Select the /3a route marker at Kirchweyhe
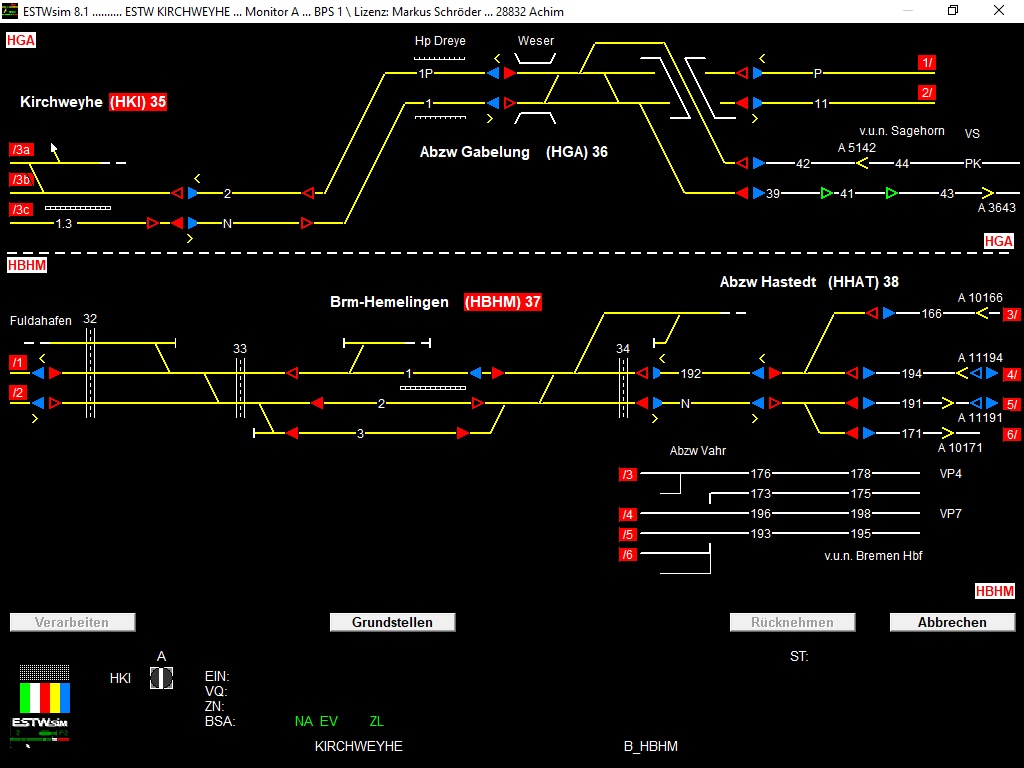Viewport: 1024px width, 768px height. point(22,150)
